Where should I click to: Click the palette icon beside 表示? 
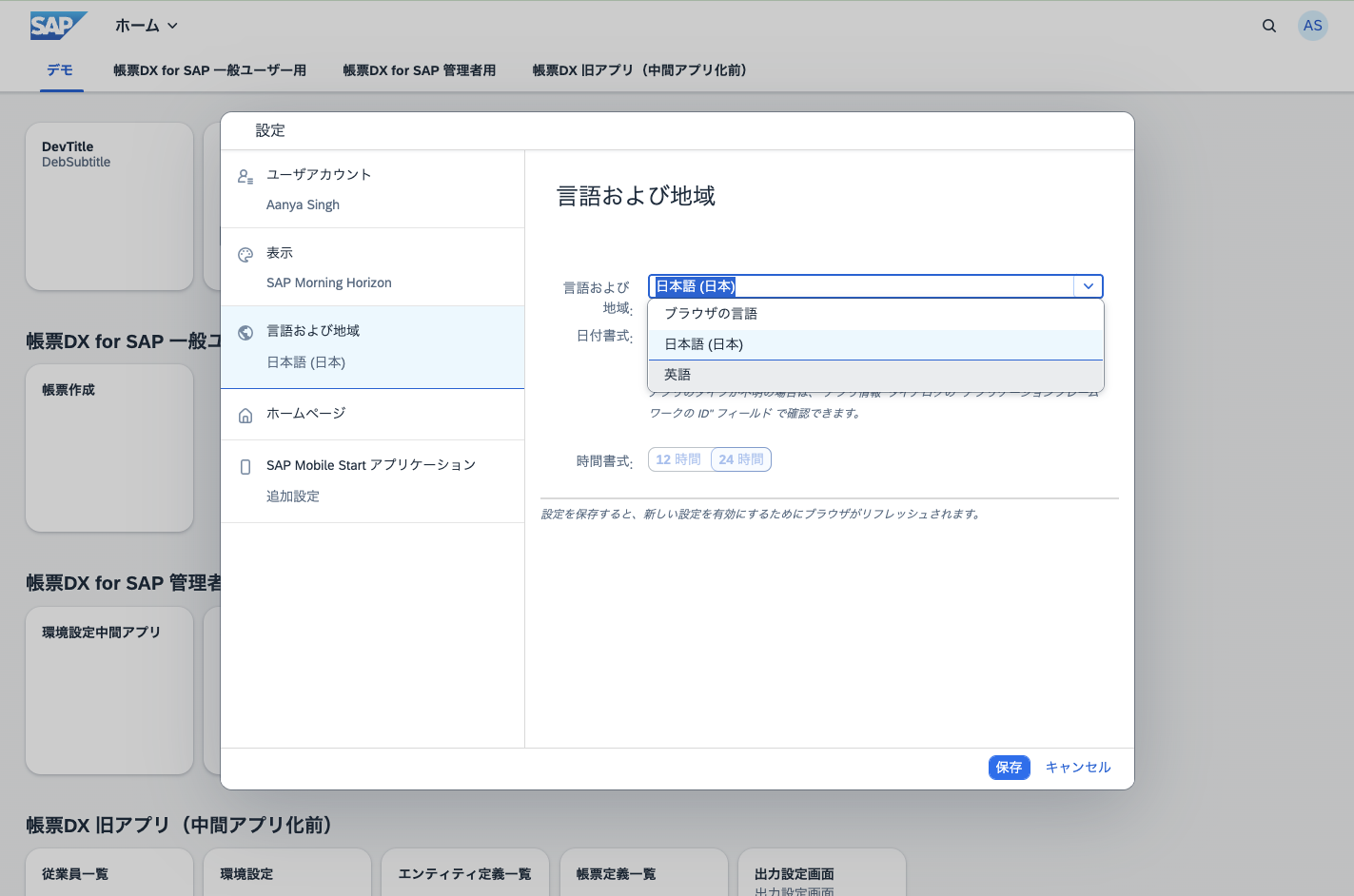click(x=245, y=255)
